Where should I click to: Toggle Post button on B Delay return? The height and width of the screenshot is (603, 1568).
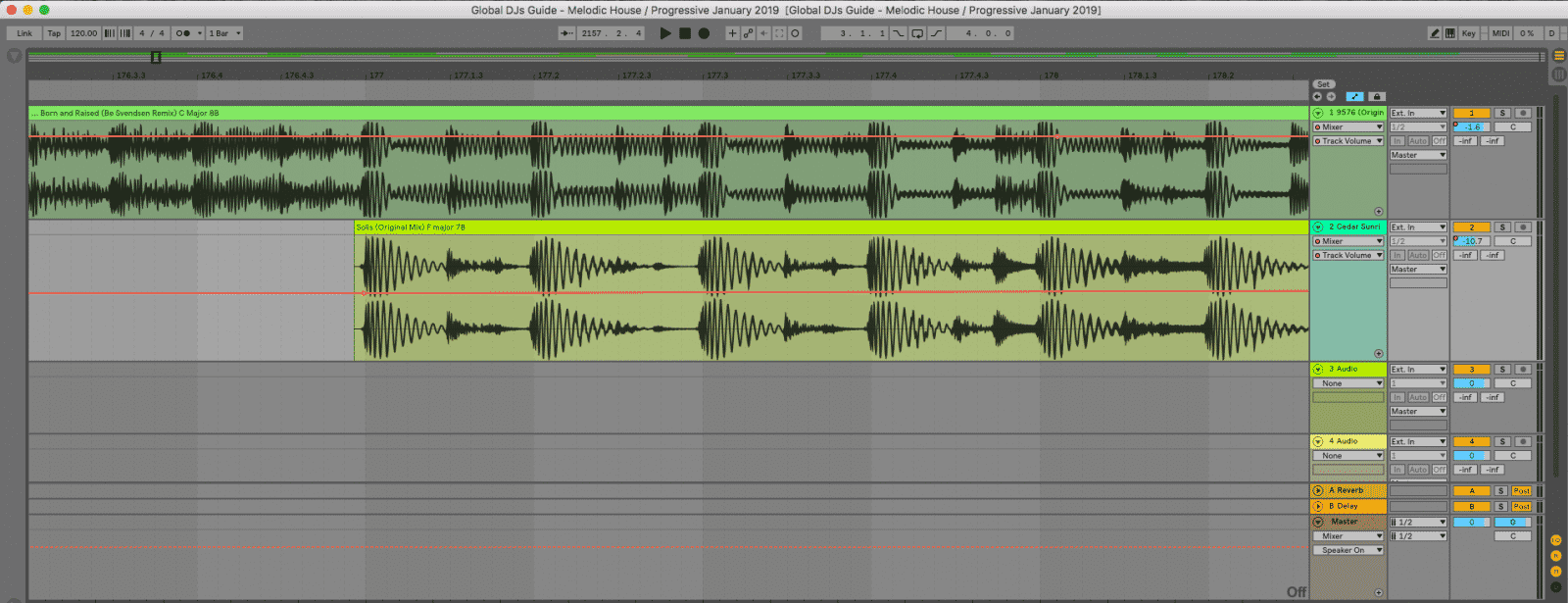[1521, 507]
